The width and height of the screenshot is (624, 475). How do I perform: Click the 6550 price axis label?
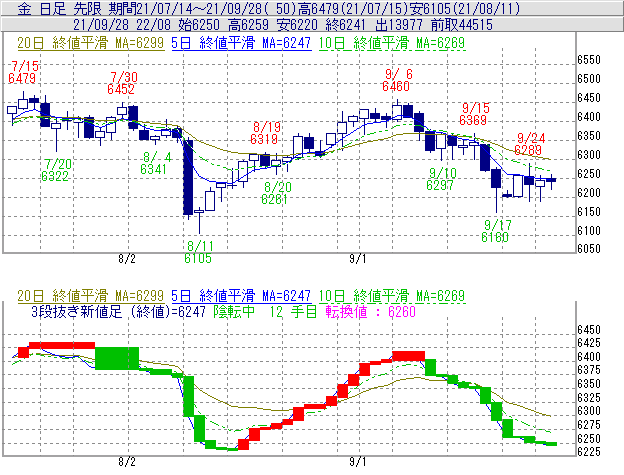pos(589,60)
